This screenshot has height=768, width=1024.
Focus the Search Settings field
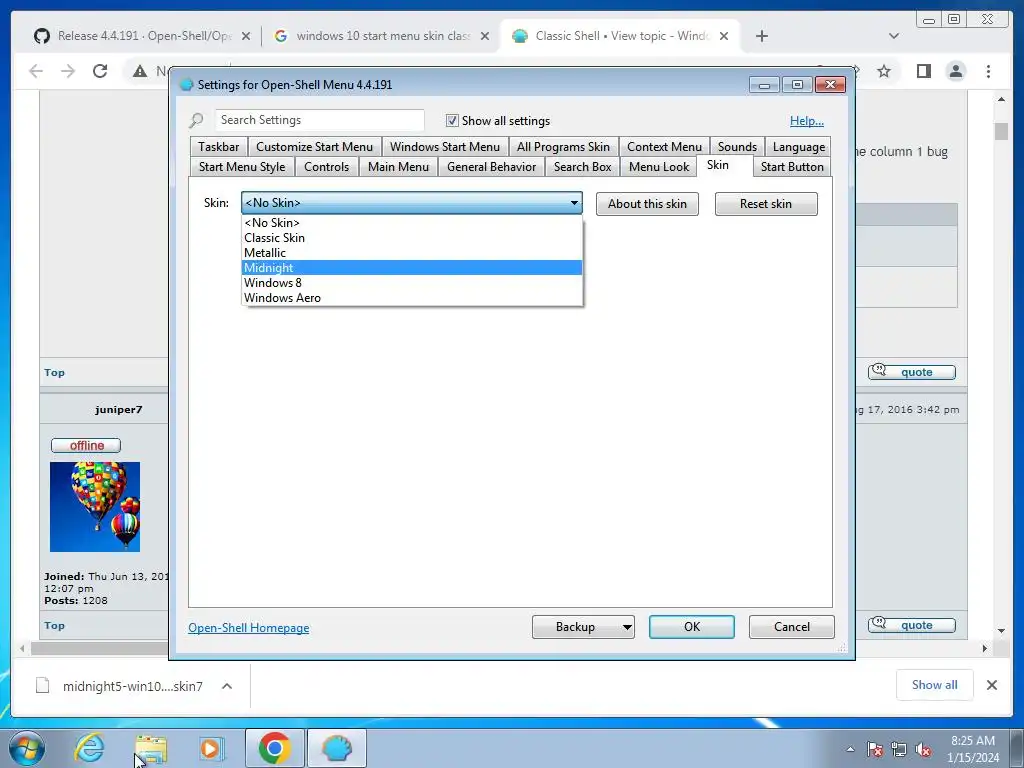(319, 120)
